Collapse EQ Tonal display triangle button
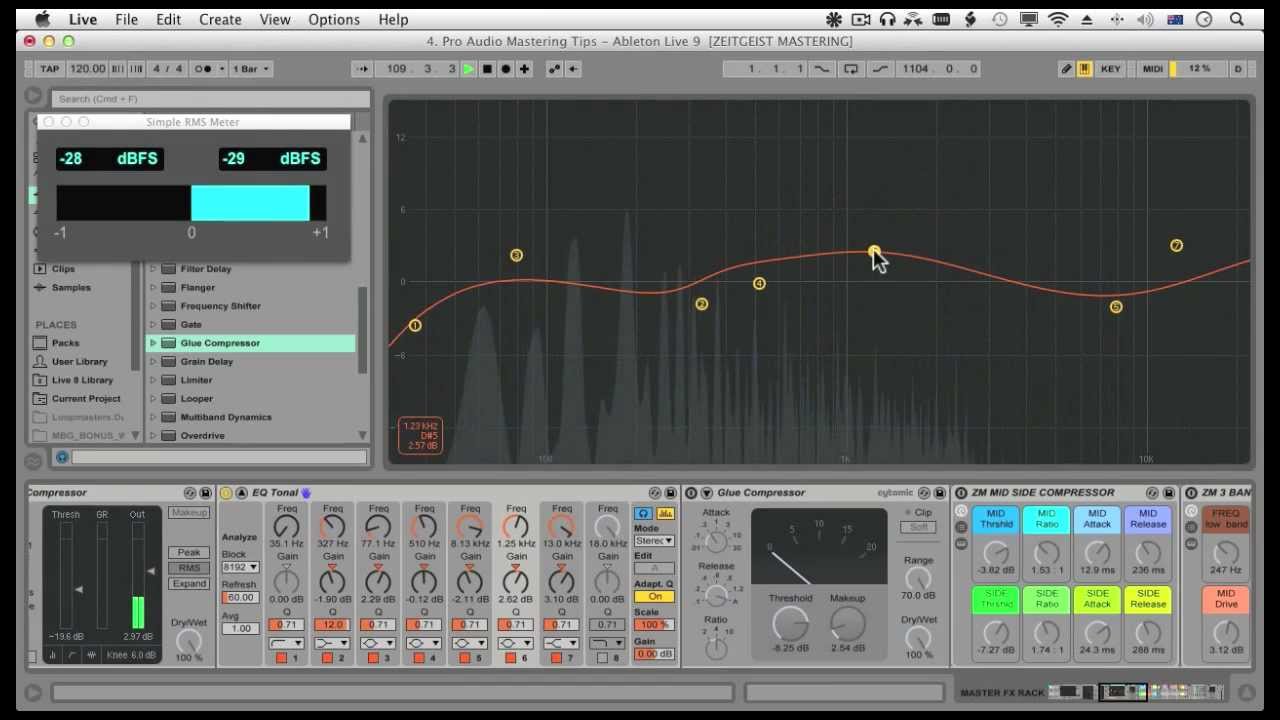Screen dimensions: 1280x720 241,493
